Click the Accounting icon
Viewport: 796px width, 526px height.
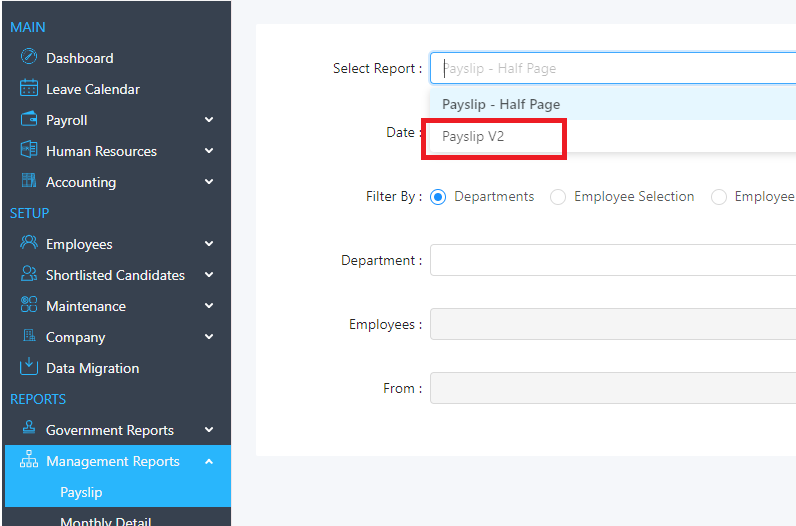pyautogui.click(x=29, y=180)
